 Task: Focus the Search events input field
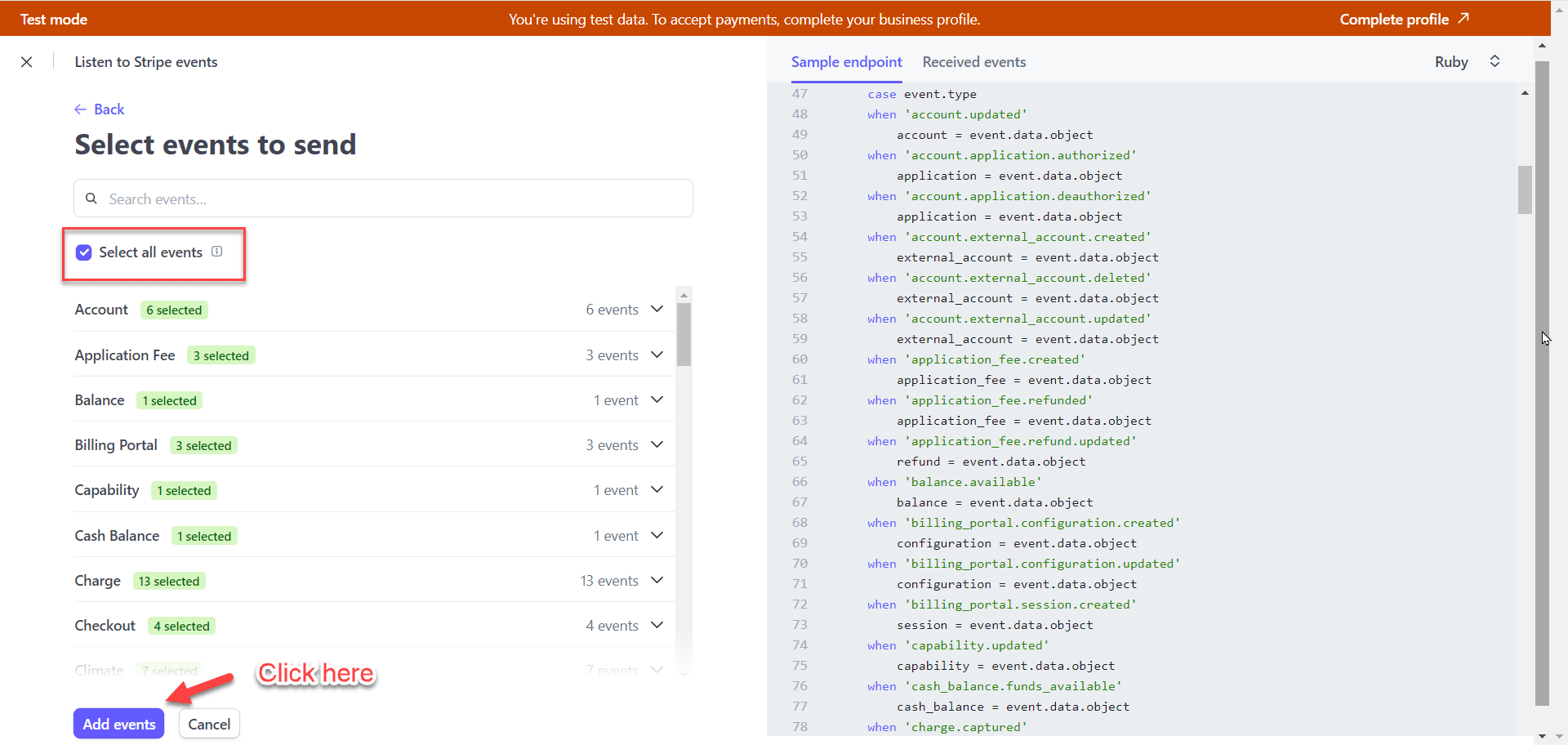392,199
